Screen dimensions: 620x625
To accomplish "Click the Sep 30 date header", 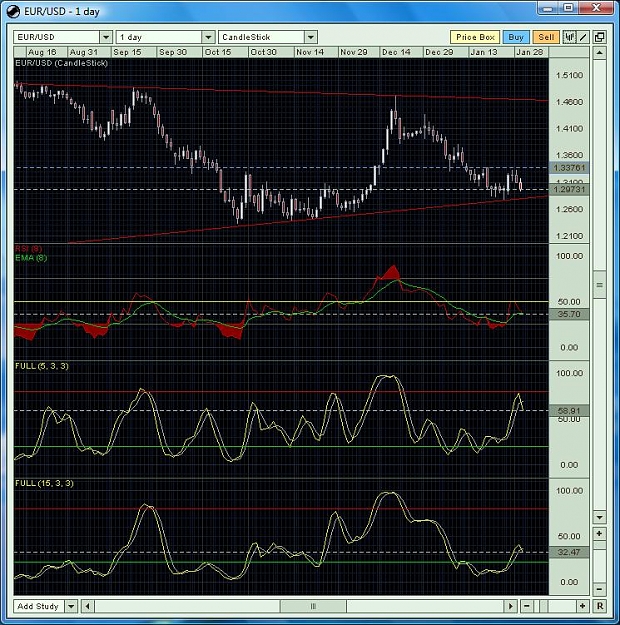I will point(173,52).
